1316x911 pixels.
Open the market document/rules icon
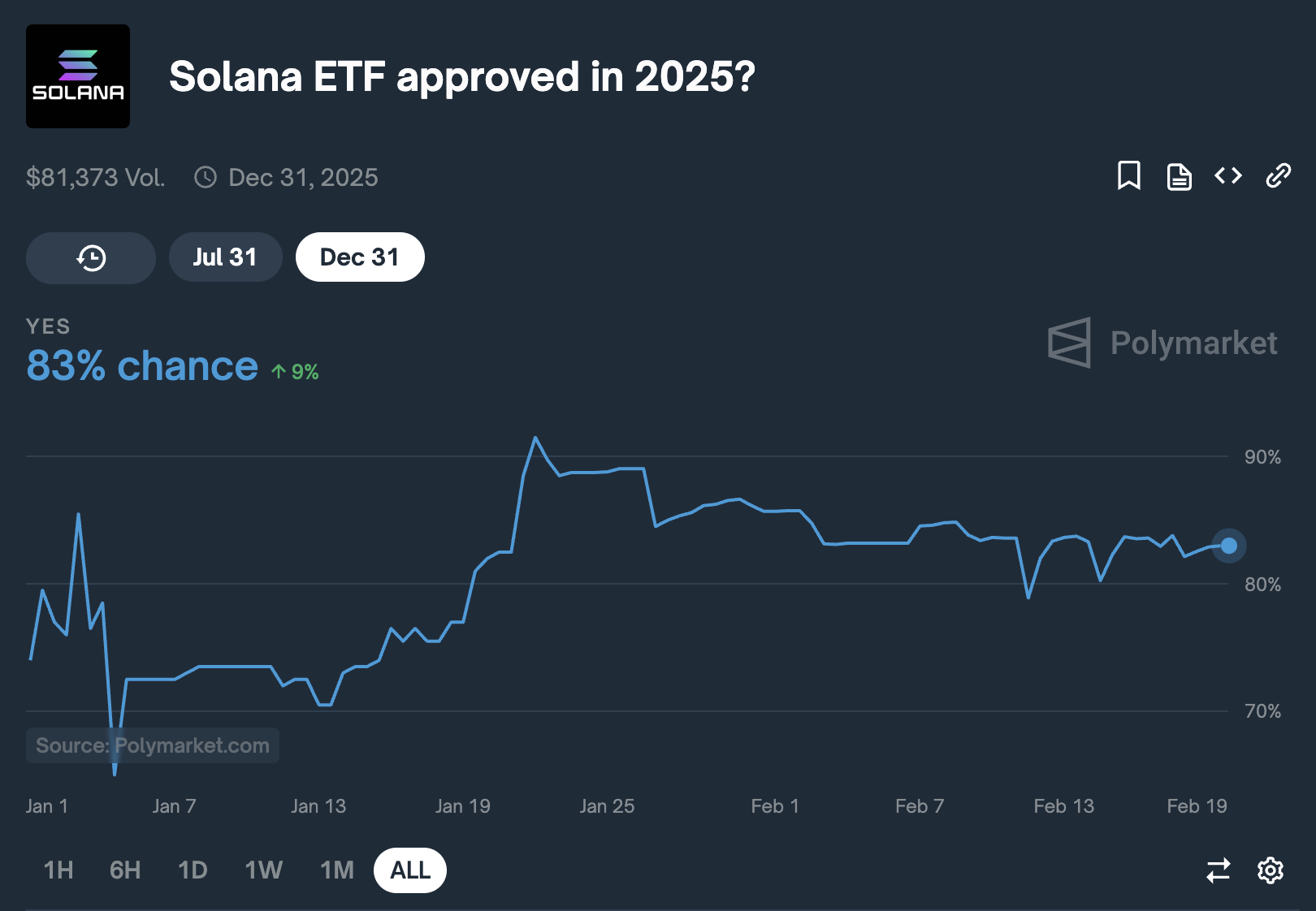(1179, 176)
